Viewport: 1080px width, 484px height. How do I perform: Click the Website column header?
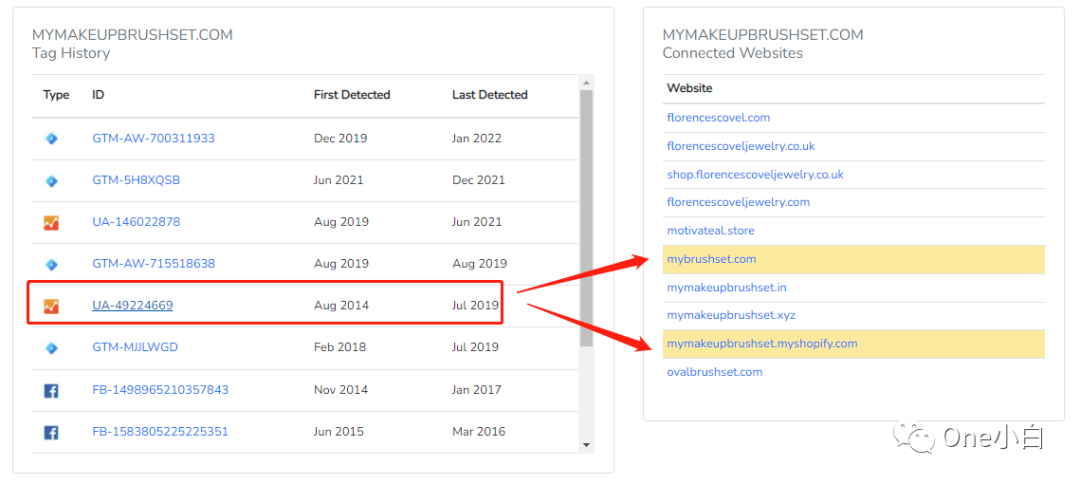tap(689, 88)
